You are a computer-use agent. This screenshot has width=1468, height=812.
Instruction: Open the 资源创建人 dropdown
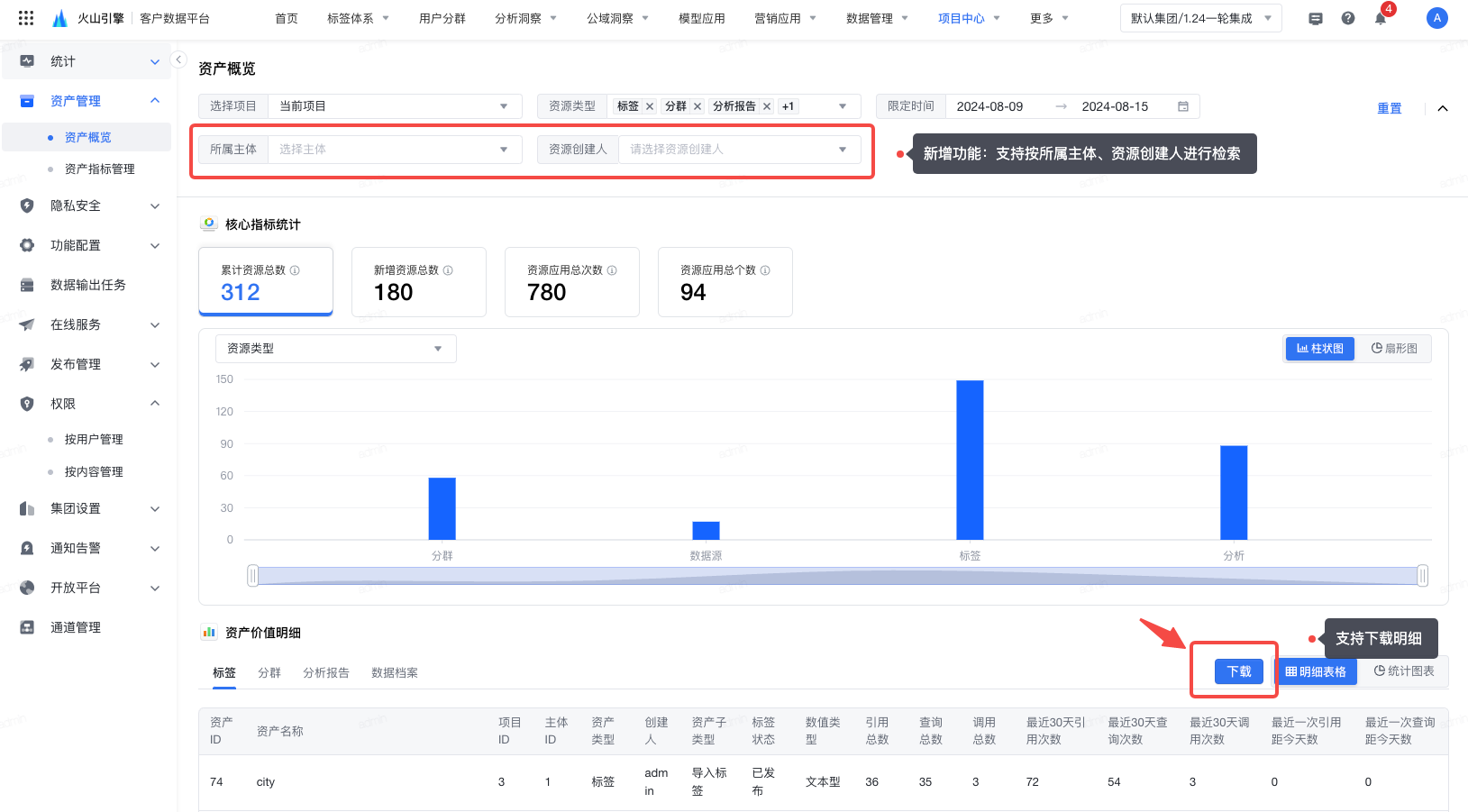click(738, 150)
